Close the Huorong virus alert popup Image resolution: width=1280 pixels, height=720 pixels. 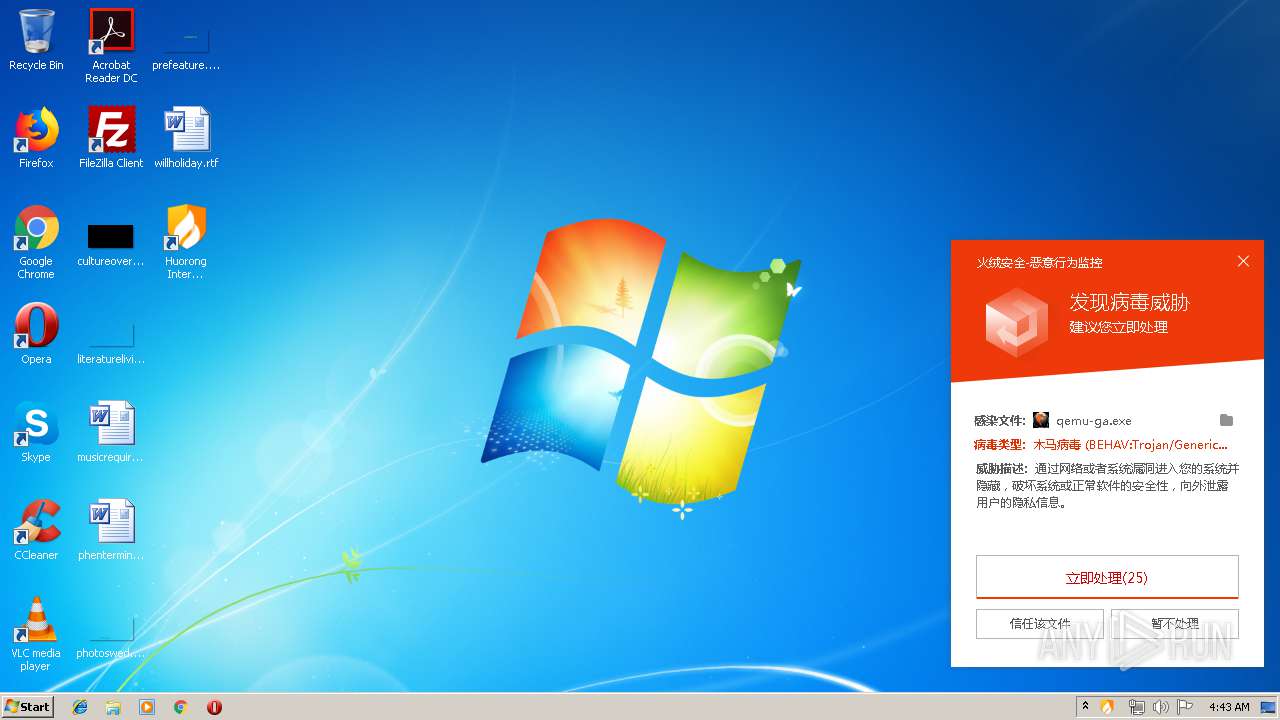coord(1243,261)
